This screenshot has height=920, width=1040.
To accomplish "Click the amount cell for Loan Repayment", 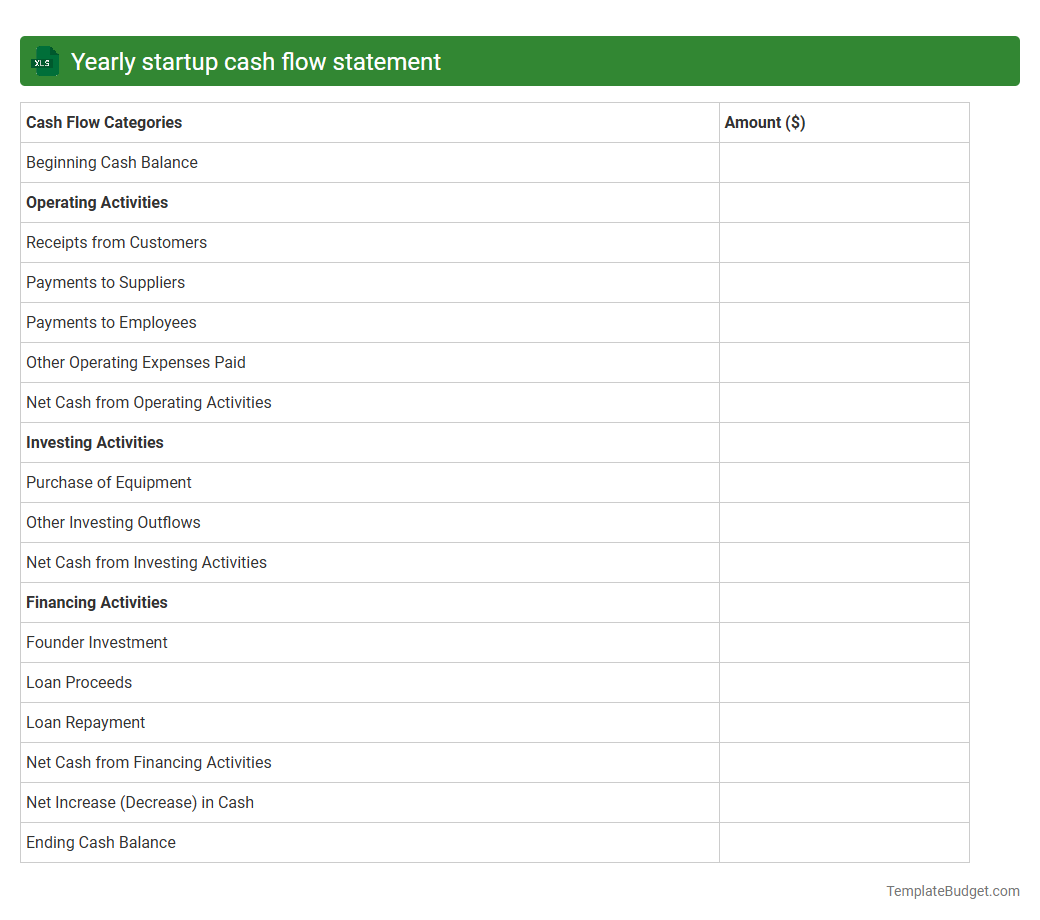I will click(x=843, y=722).
